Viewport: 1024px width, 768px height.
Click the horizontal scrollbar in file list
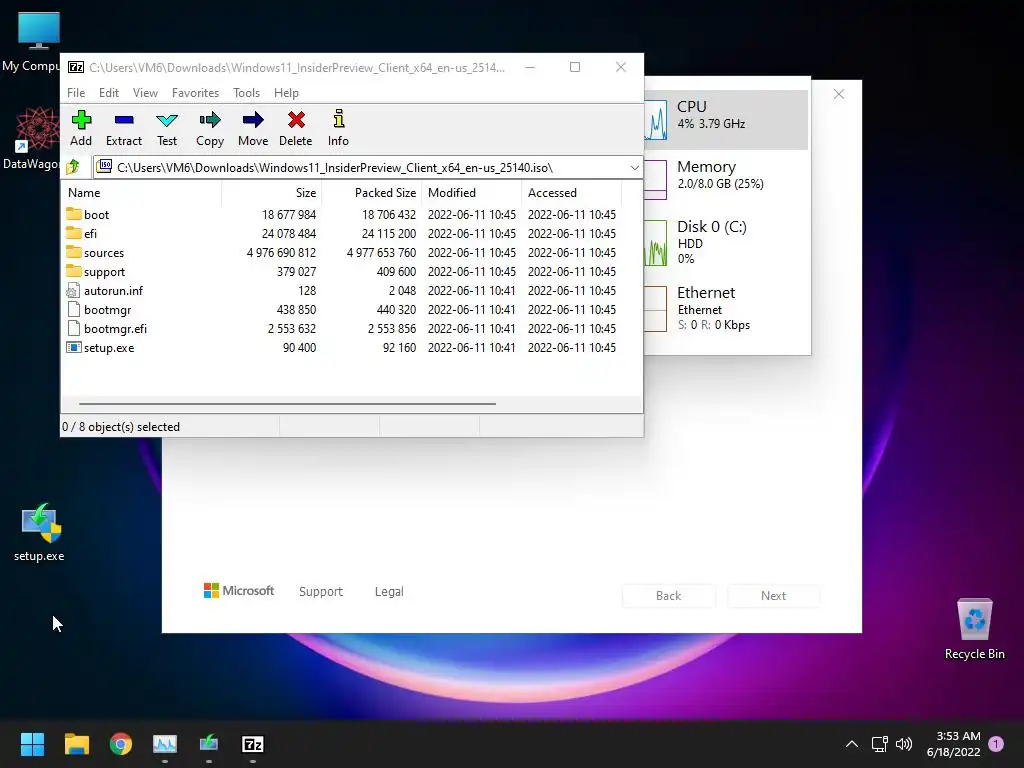[x=287, y=404]
